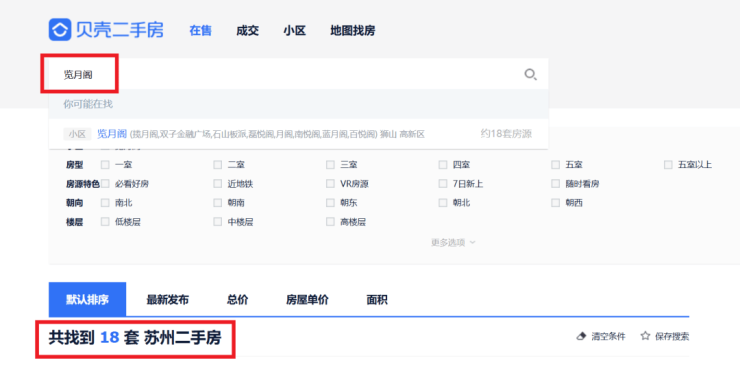Screen dimensions: 740x369
Task: Check the 二室 room type box
Action: 218,165
